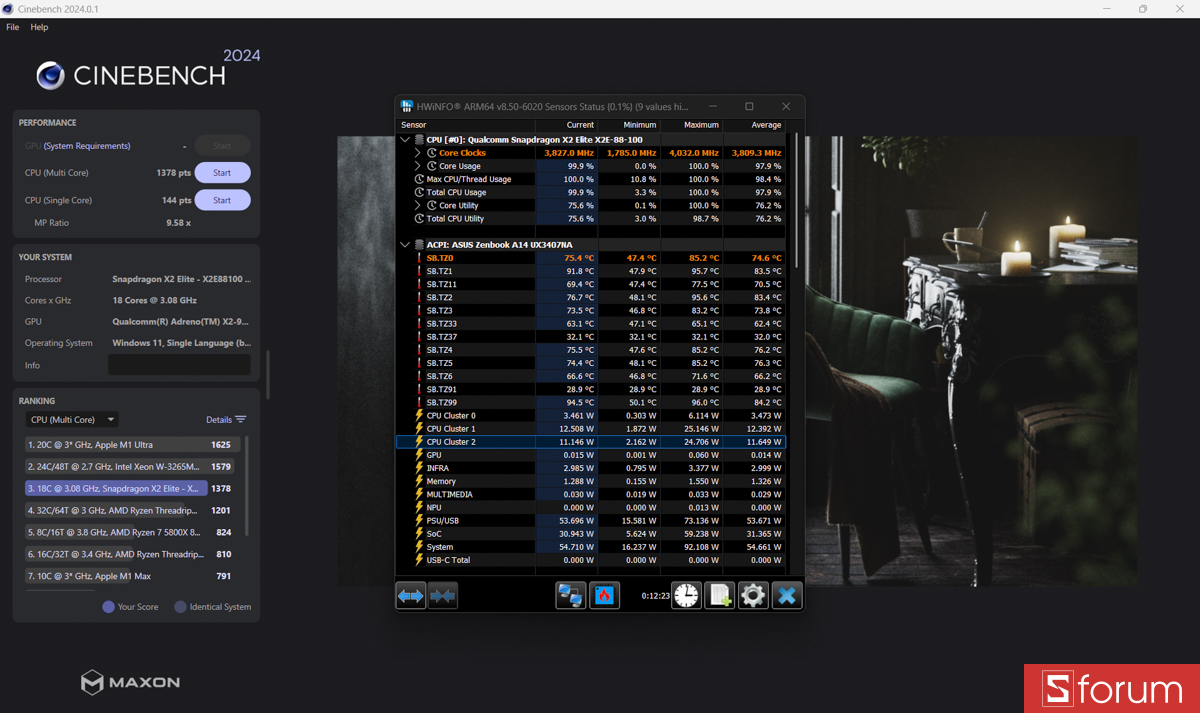Screen dimensions: 1200x713
Task: Open the System Requirements link
Action: point(87,146)
